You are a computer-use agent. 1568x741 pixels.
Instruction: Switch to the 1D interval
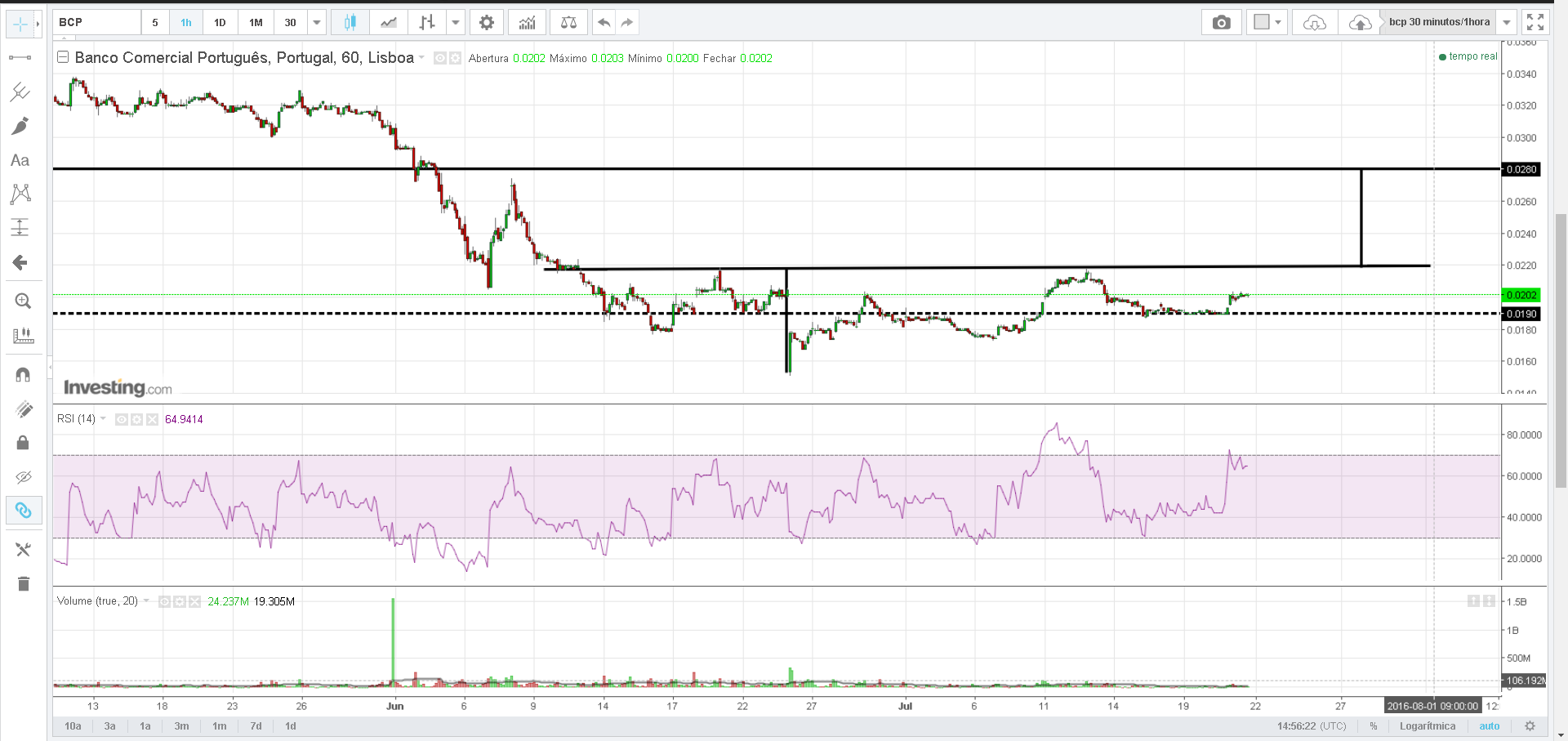click(220, 22)
